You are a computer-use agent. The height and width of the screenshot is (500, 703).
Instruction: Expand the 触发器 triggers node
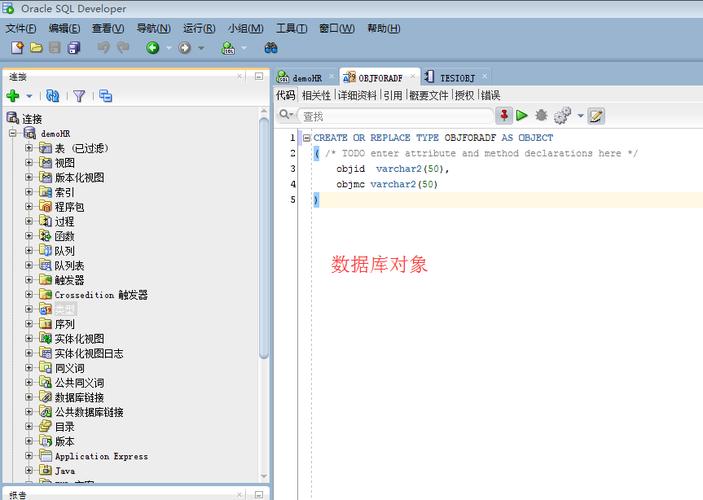coord(29,279)
